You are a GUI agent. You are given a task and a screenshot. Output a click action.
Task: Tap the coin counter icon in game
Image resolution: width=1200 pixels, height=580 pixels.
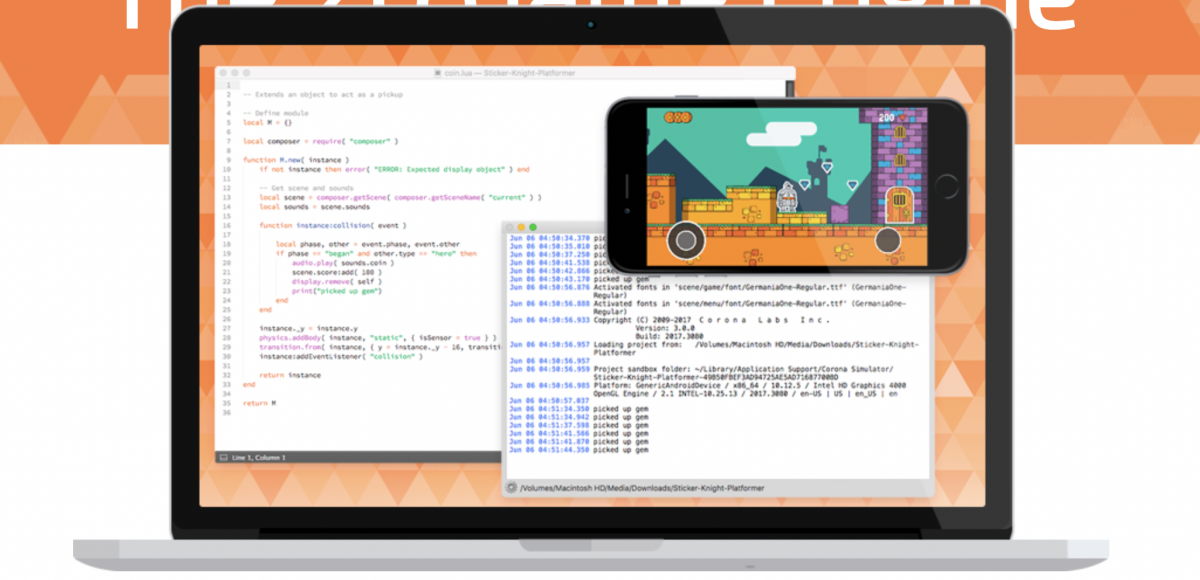point(677,118)
